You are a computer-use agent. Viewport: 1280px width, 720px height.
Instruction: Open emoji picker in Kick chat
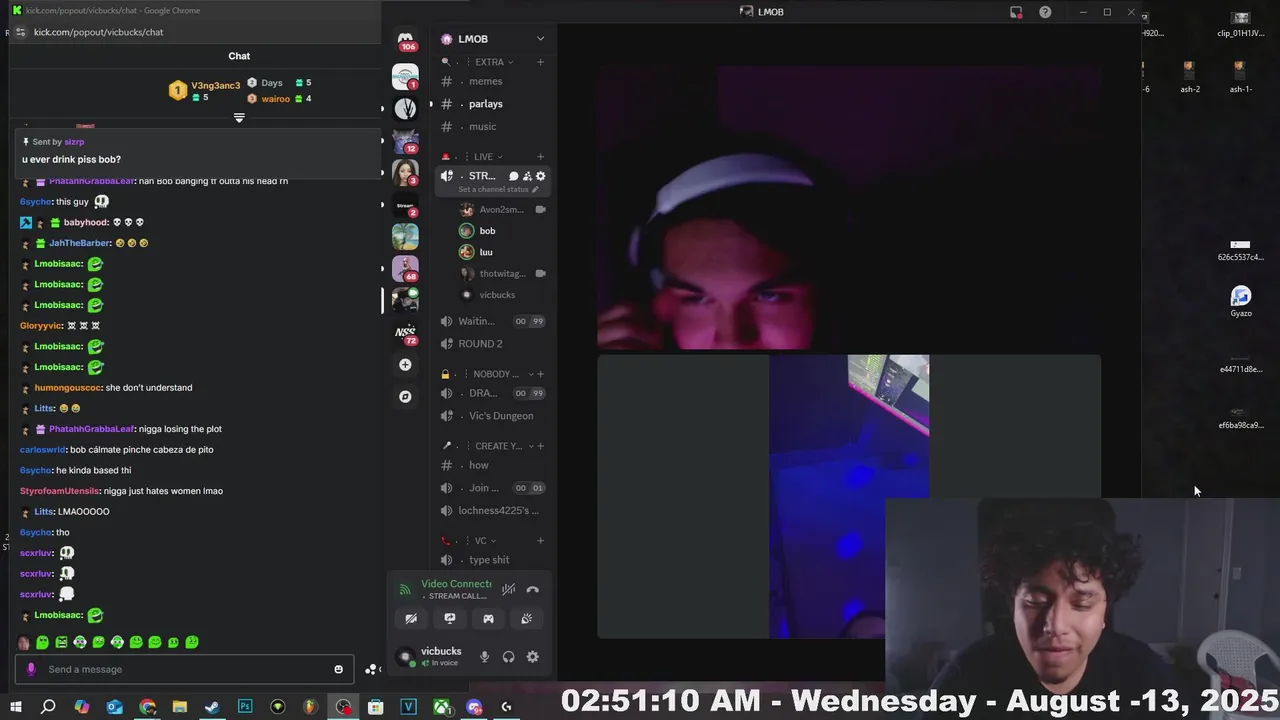tap(338, 670)
